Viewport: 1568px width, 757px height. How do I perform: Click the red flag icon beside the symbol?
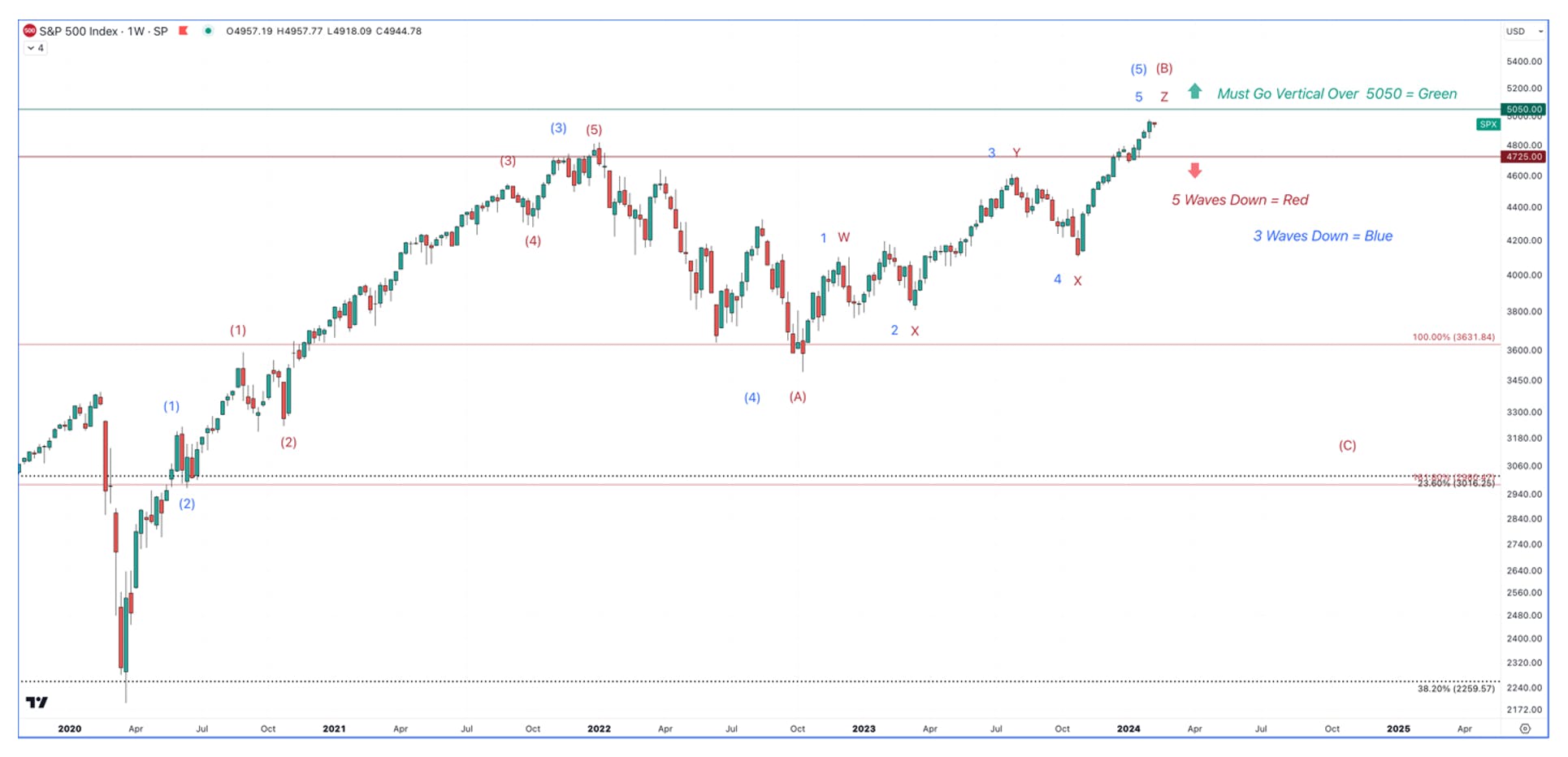coord(184,31)
